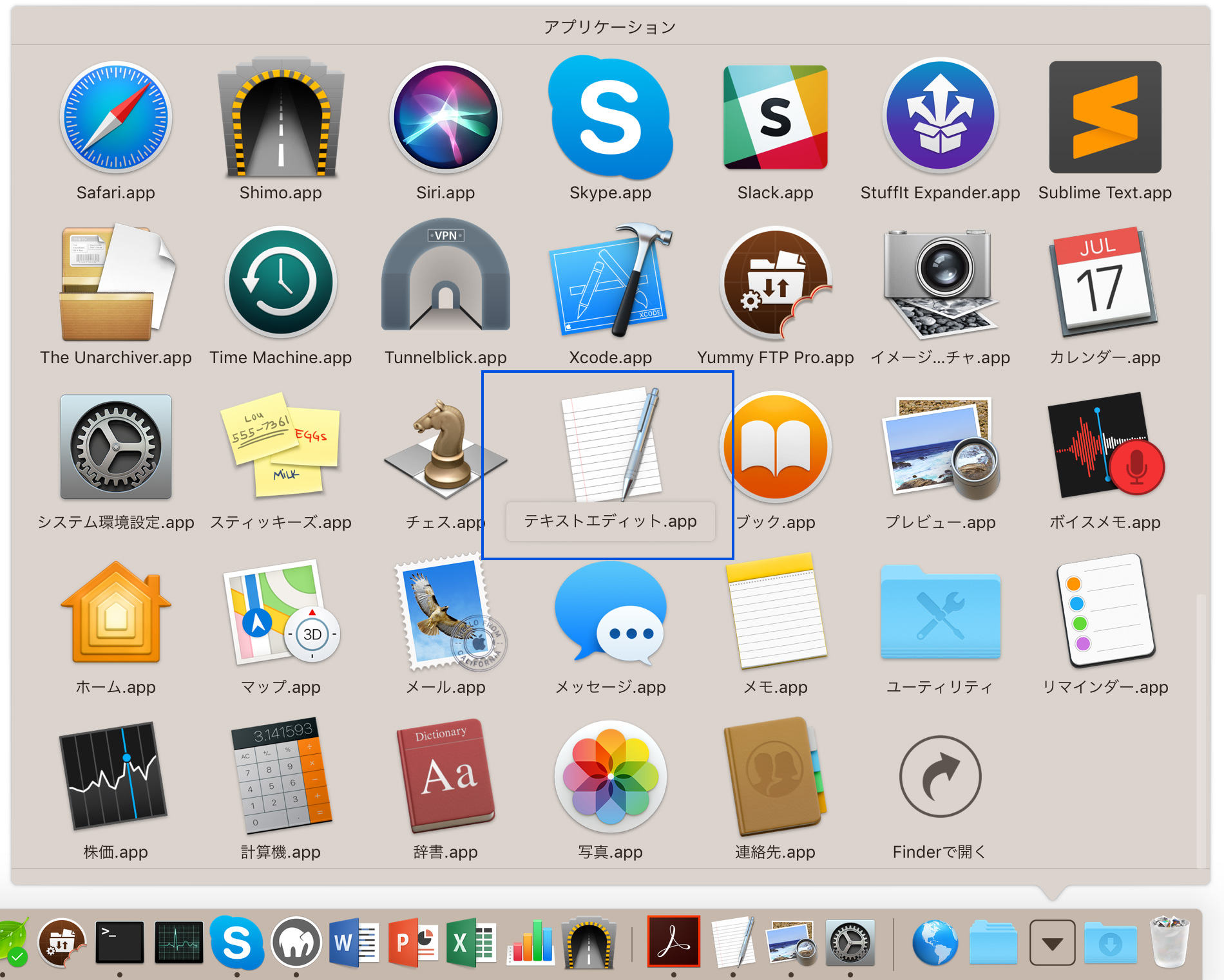Open Time Machine.app

(281, 283)
